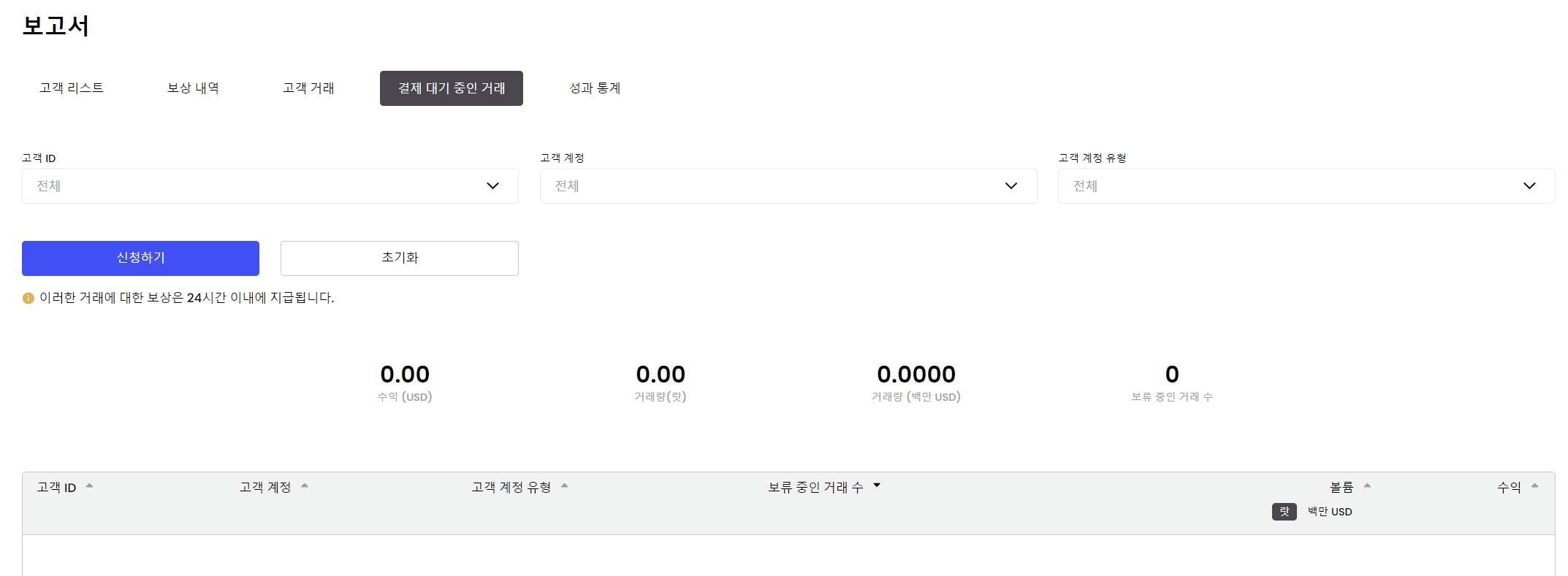This screenshot has width=1568, height=576.
Task: Click the 0 보류 중인 거래 수 summary value
Action: pos(1172,375)
